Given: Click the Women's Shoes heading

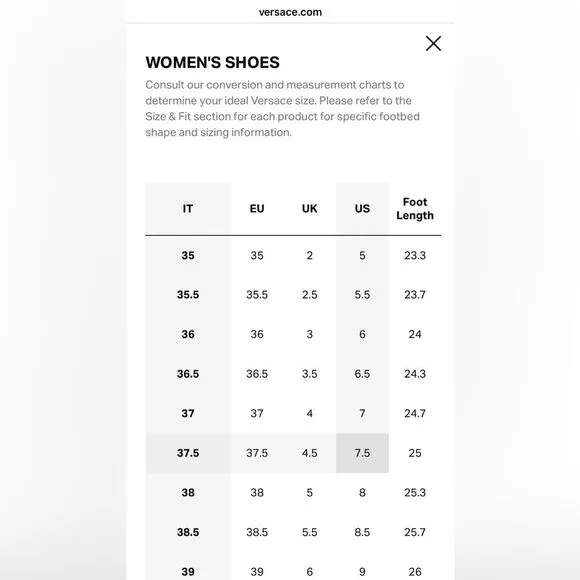Looking at the screenshot, I should coord(212,63).
